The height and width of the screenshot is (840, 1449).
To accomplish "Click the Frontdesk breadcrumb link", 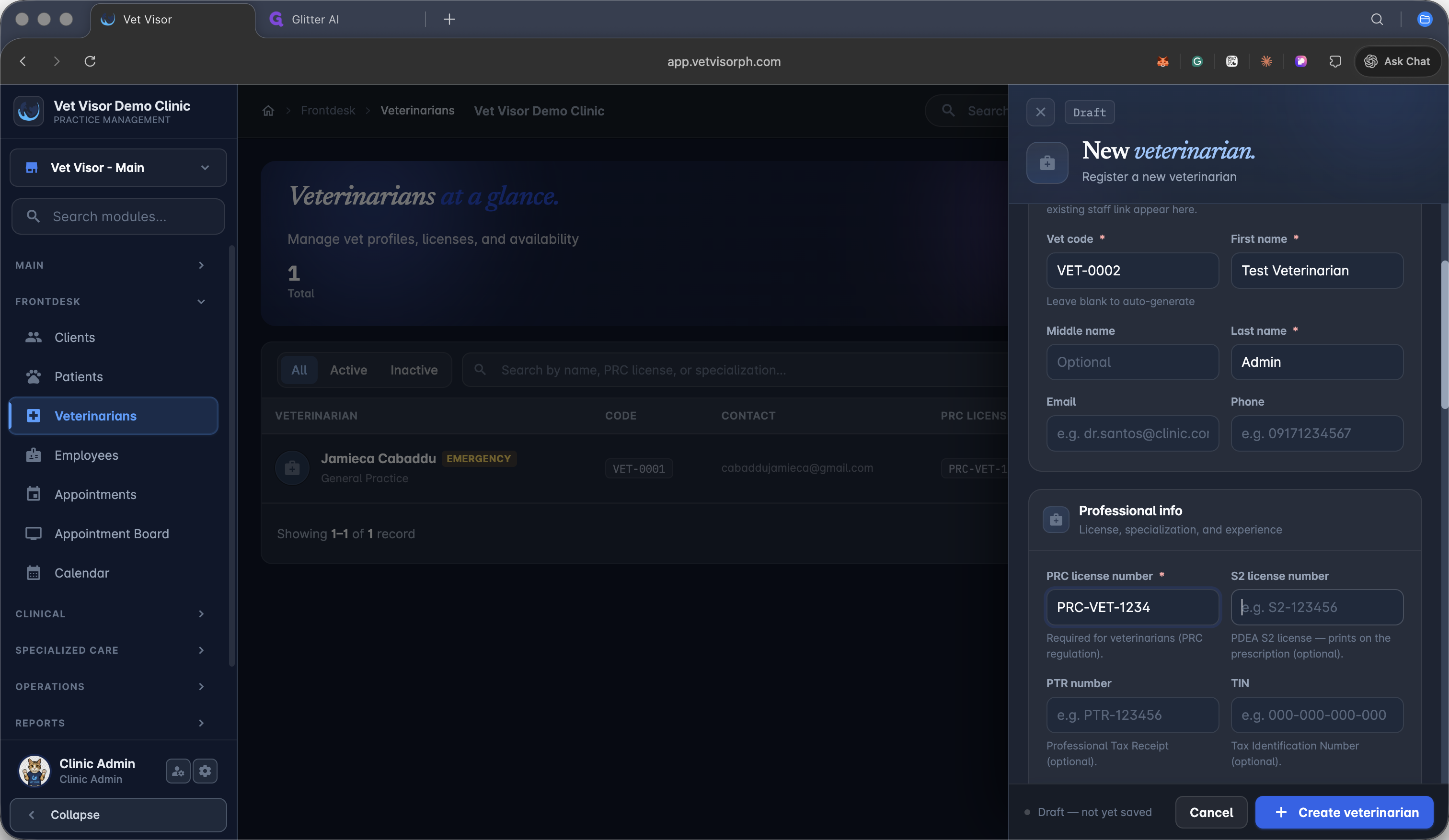I will click(328, 110).
